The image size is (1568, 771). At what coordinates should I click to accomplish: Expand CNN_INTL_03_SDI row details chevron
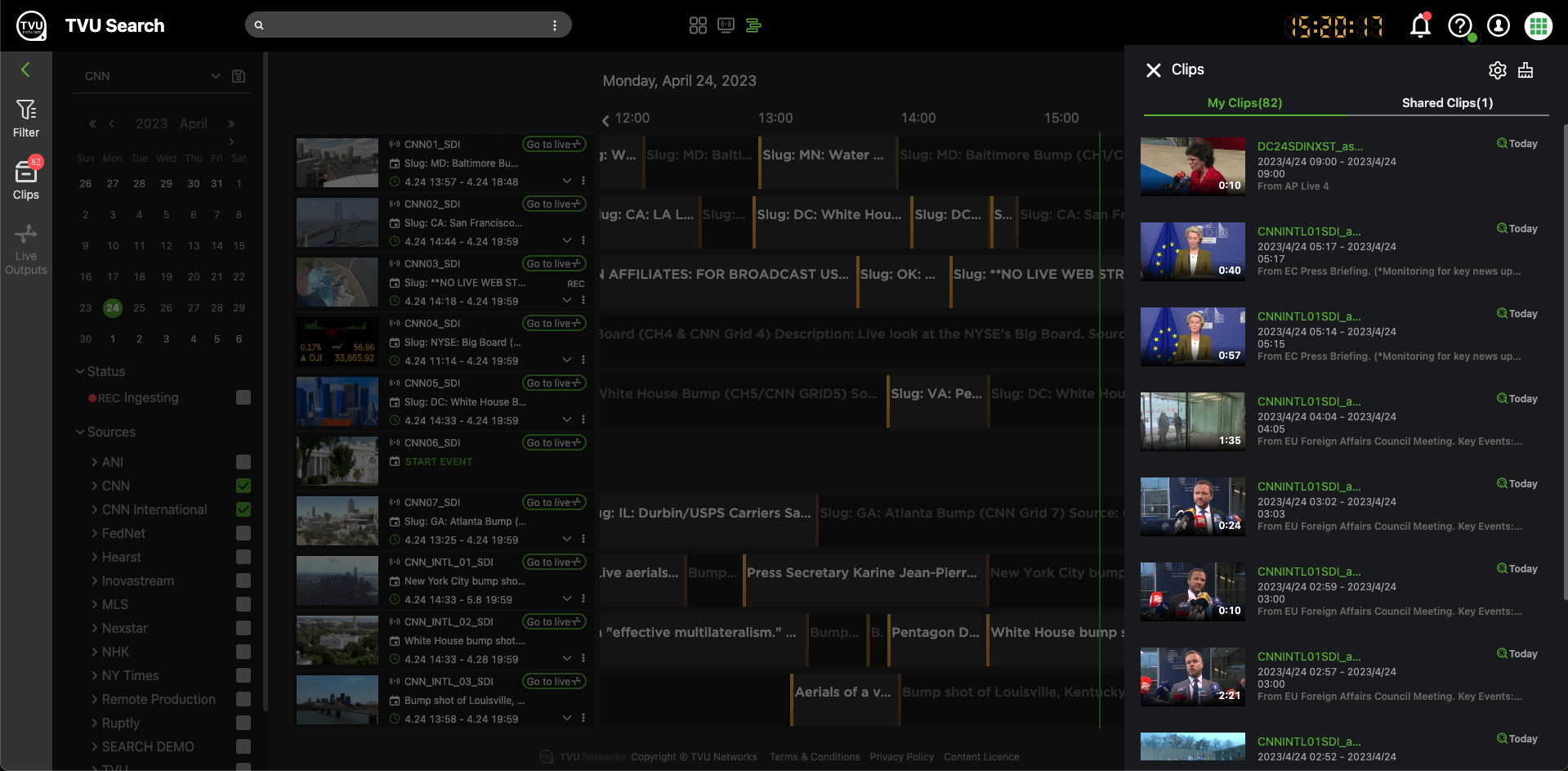coord(567,718)
